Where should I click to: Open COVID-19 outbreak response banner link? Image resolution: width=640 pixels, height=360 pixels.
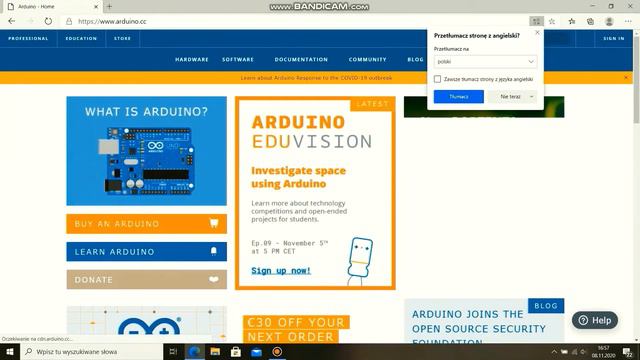pyautogui.click(x=316, y=78)
